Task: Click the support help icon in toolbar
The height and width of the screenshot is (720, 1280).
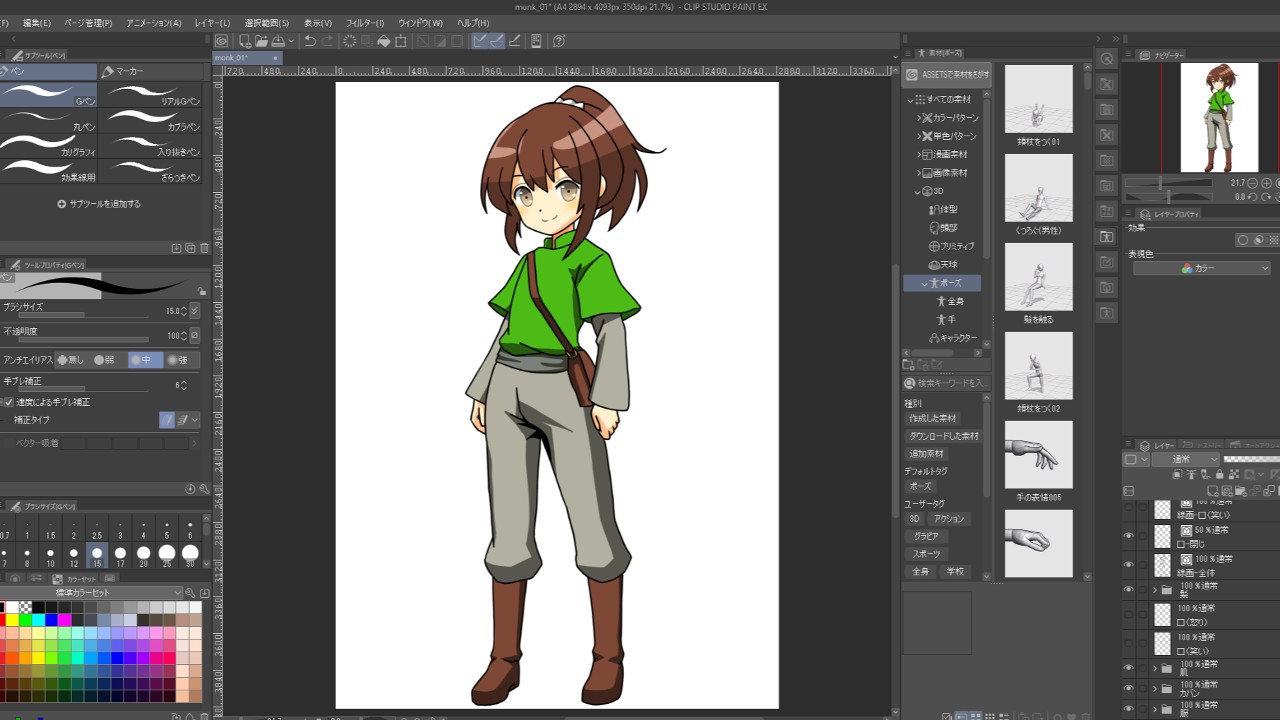Action: [559, 41]
